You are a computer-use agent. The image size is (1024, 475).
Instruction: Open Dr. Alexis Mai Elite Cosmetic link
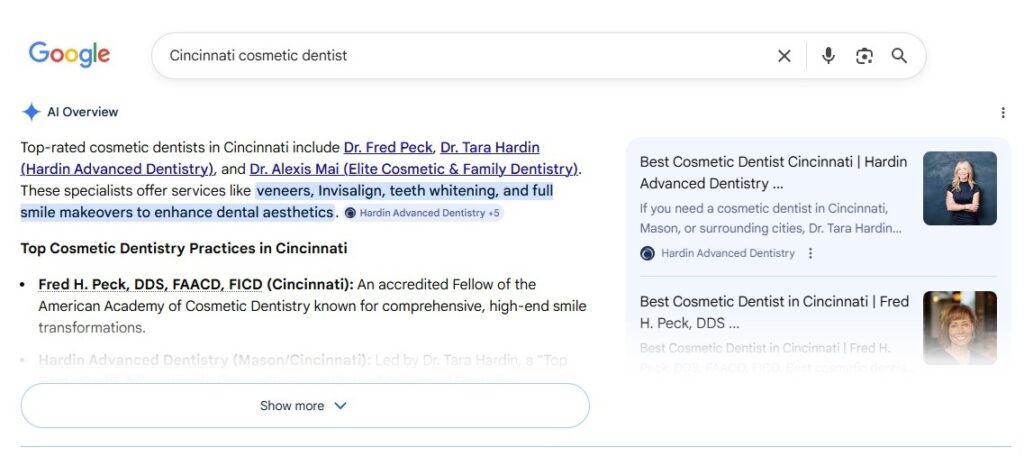click(x=414, y=169)
